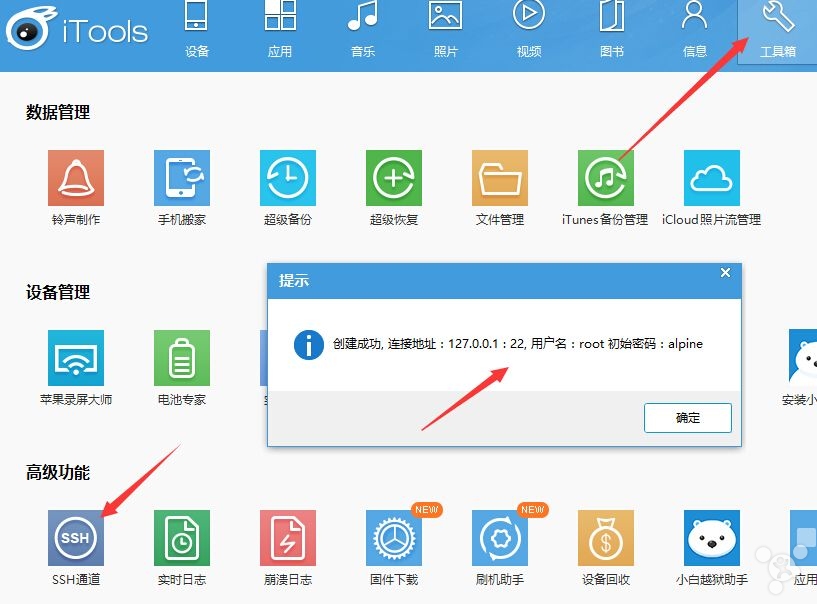Click the iTools logo
The height and width of the screenshot is (604, 817).
(77, 29)
